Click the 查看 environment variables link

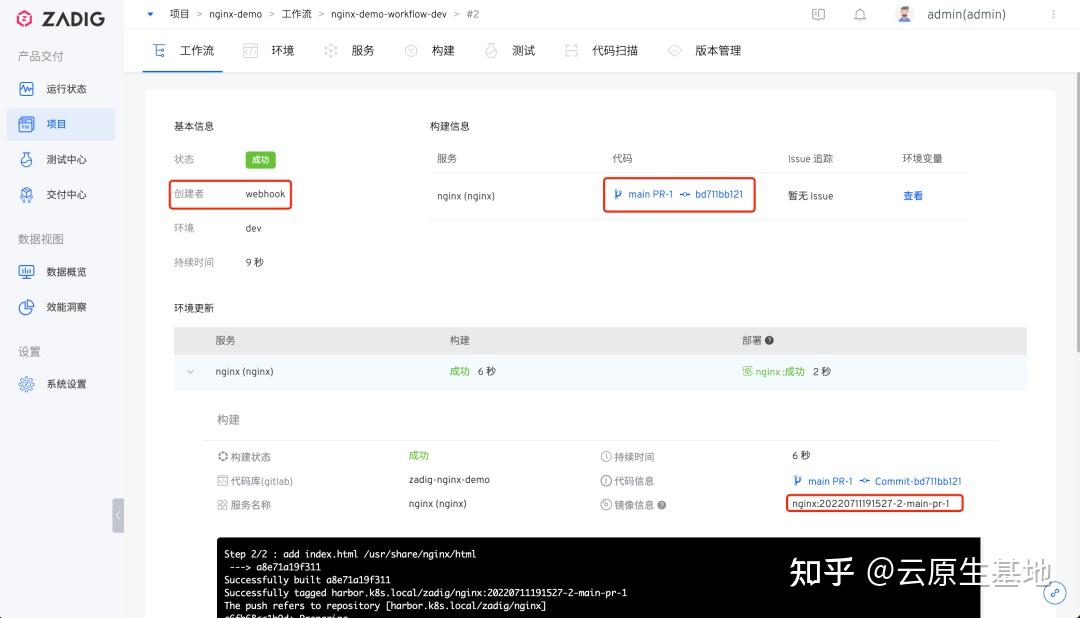912,196
